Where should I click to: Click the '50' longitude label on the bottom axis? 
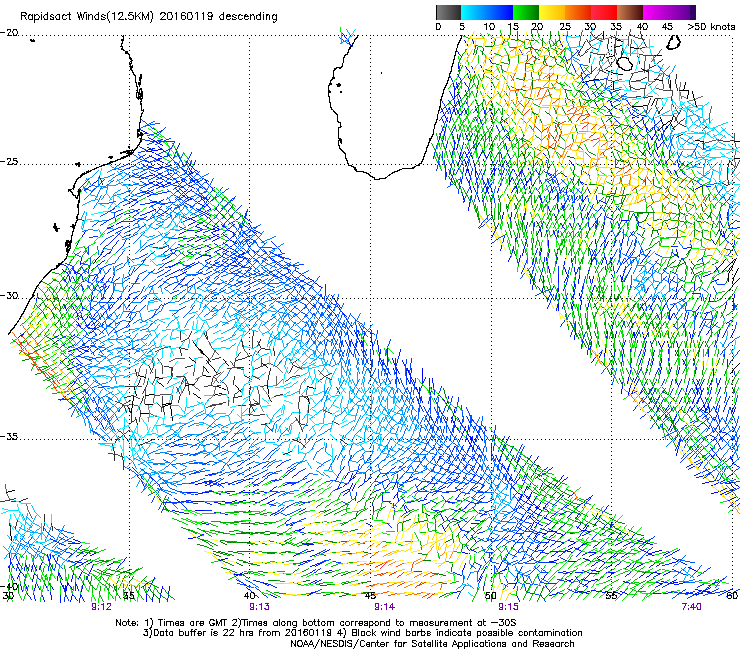(x=491, y=596)
